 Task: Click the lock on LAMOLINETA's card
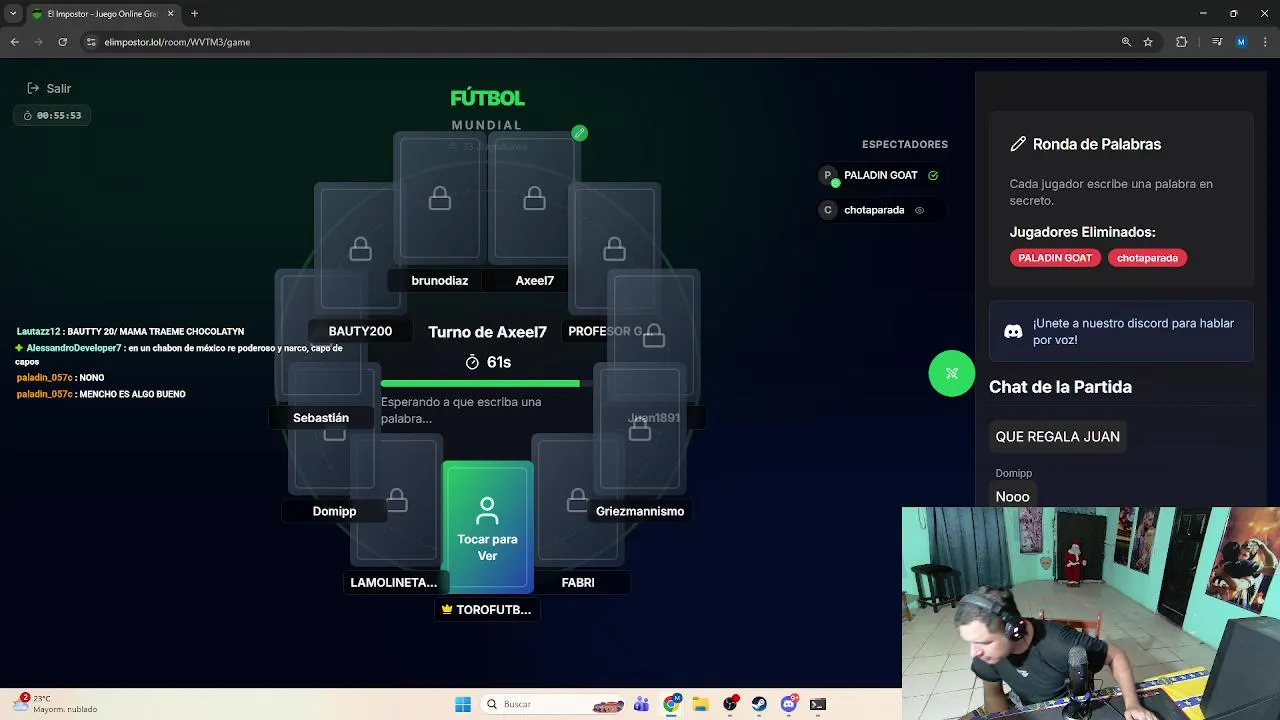(397, 500)
